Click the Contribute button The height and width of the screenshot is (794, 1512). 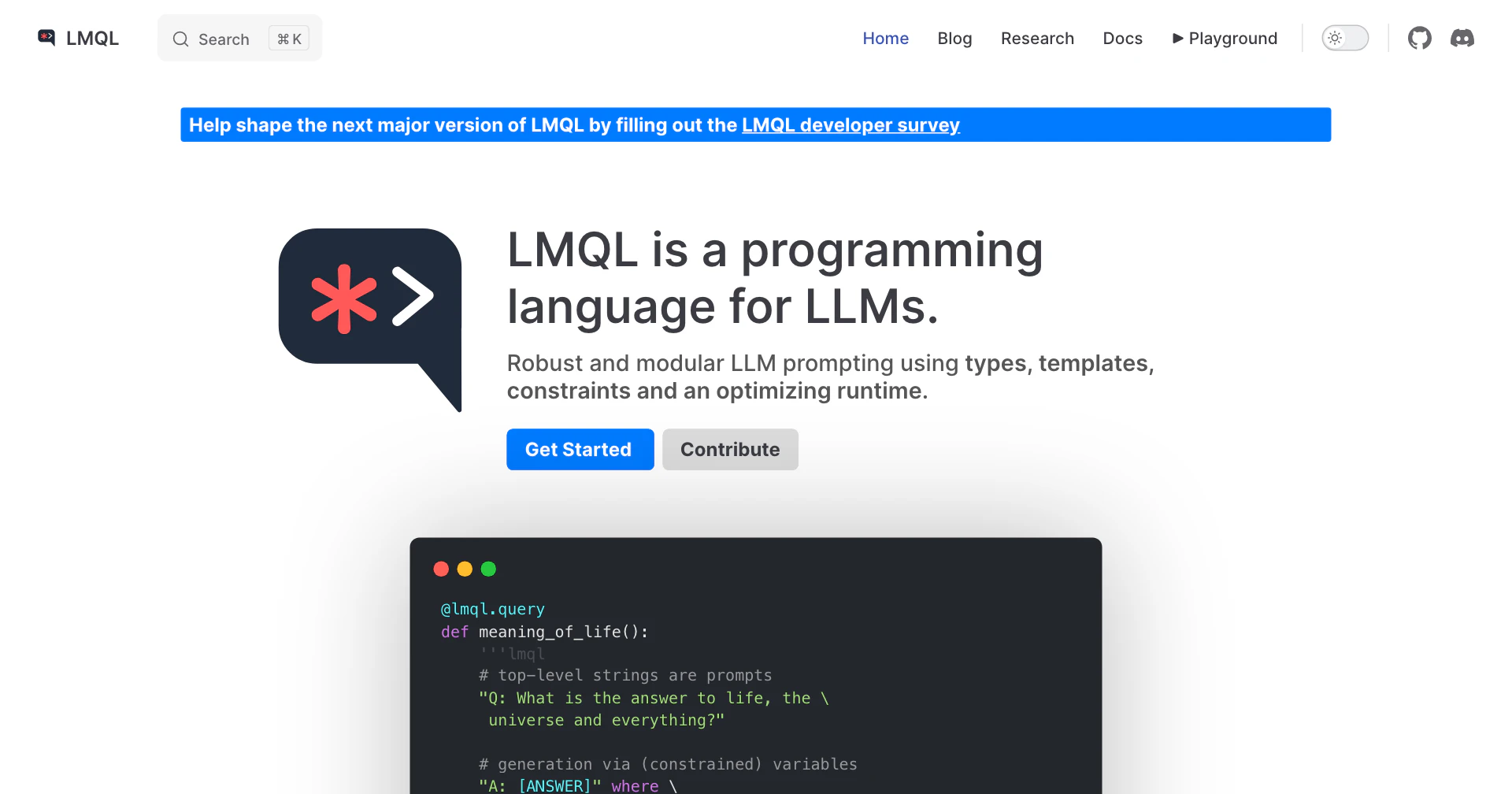[730, 449]
